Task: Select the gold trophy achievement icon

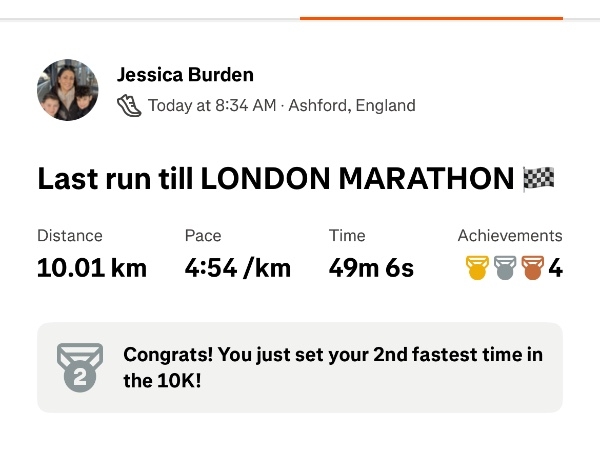Action: [477, 268]
